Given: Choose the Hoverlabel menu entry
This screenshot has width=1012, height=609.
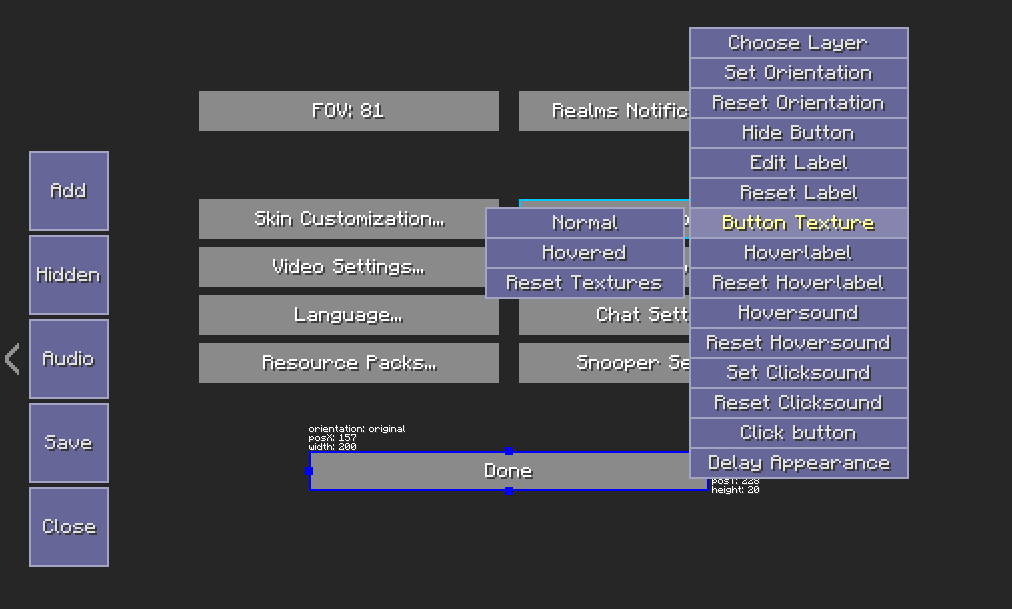Looking at the screenshot, I should tap(799, 253).
